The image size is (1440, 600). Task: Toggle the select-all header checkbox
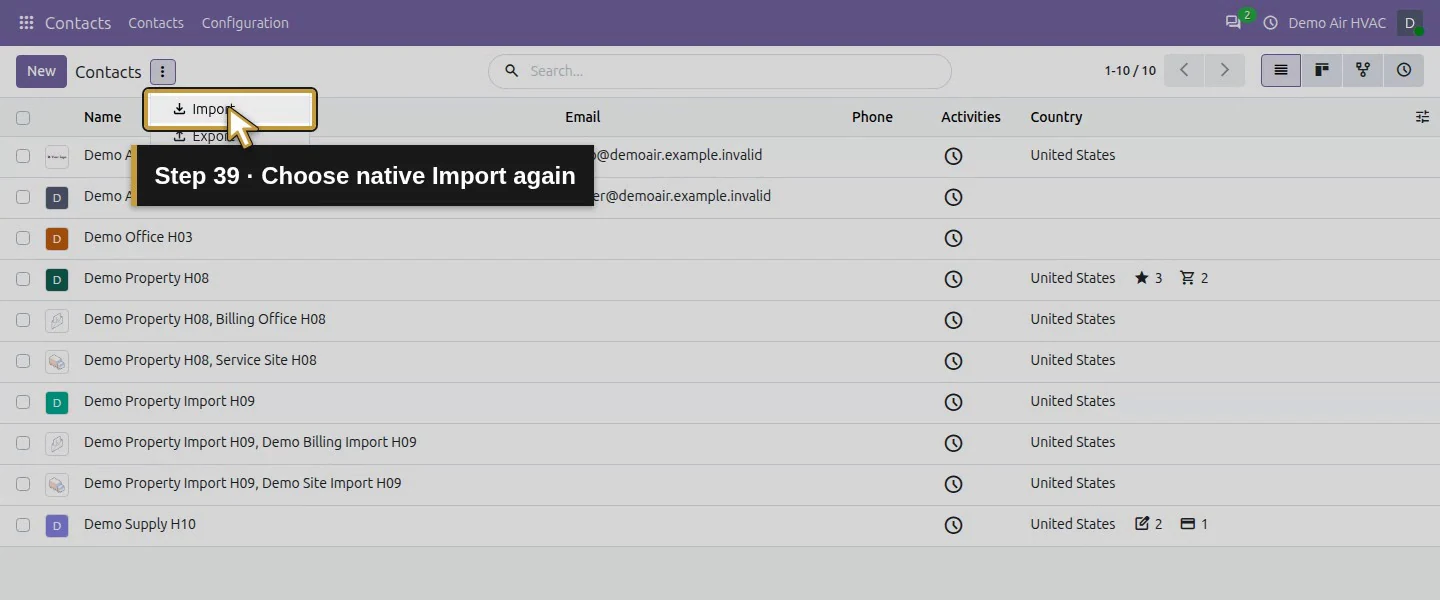[x=23, y=117]
